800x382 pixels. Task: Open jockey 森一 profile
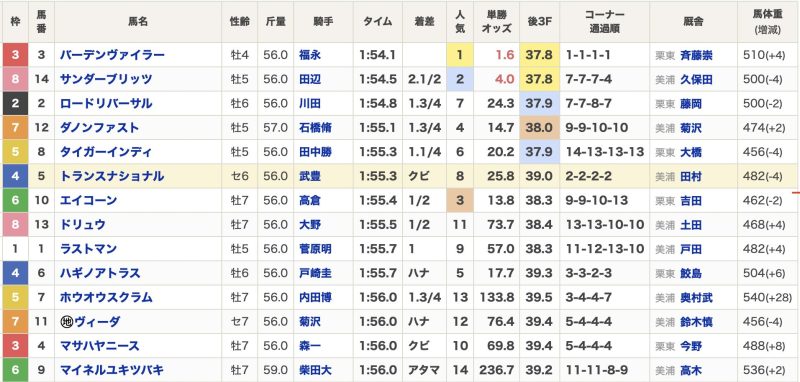pyautogui.click(x=310, y=347)
